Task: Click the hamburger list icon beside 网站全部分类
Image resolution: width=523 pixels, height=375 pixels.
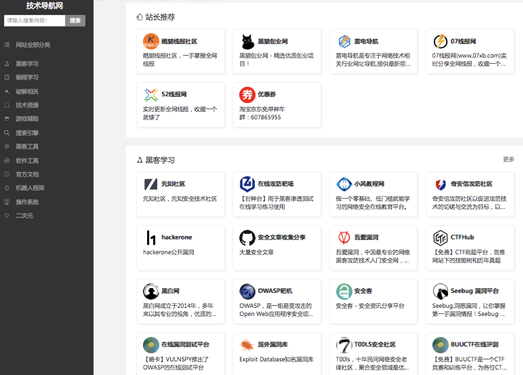Action: tap(7, 45)
